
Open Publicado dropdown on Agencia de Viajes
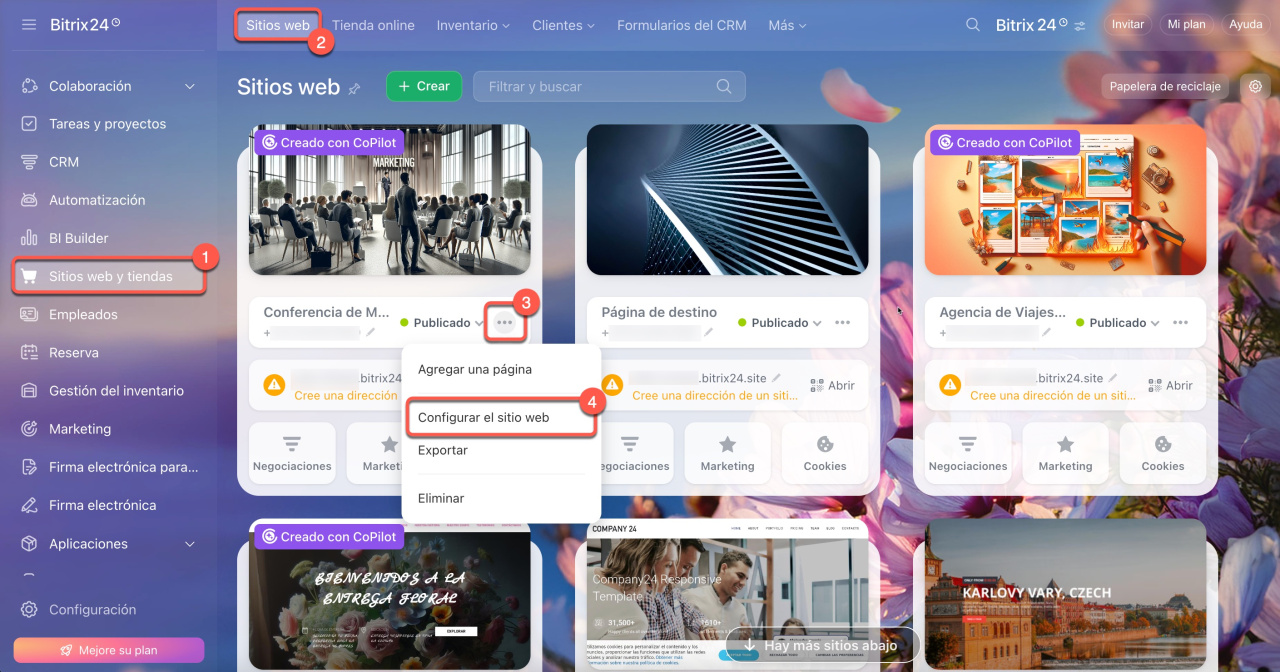point(1117,323)
